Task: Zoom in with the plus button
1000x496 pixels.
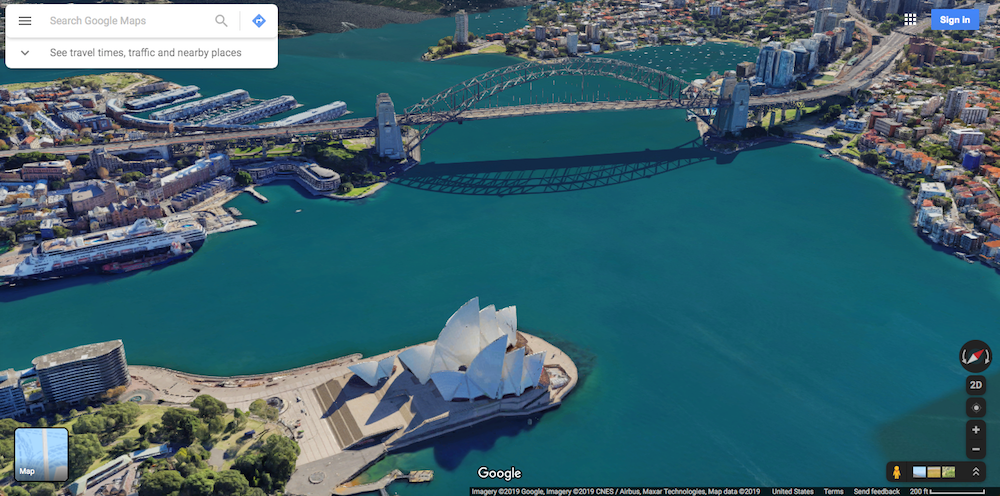Action: coord(976,431)
